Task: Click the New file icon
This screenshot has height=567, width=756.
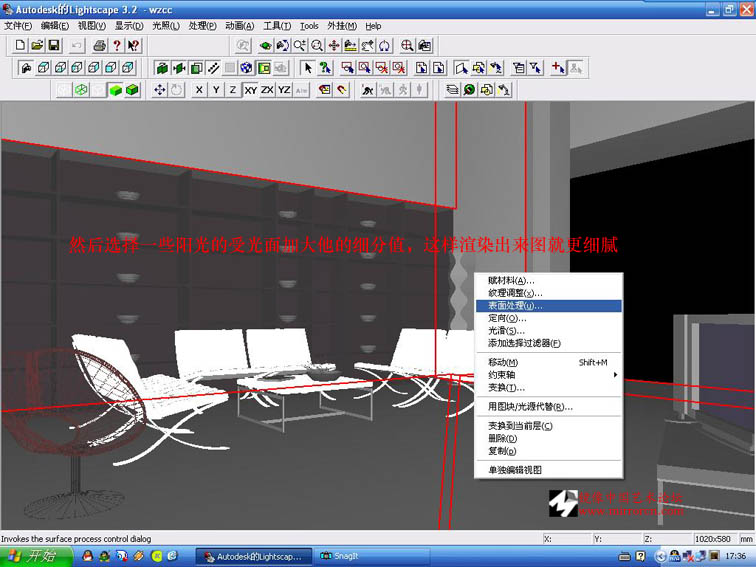Action: (x=20, y=46)
